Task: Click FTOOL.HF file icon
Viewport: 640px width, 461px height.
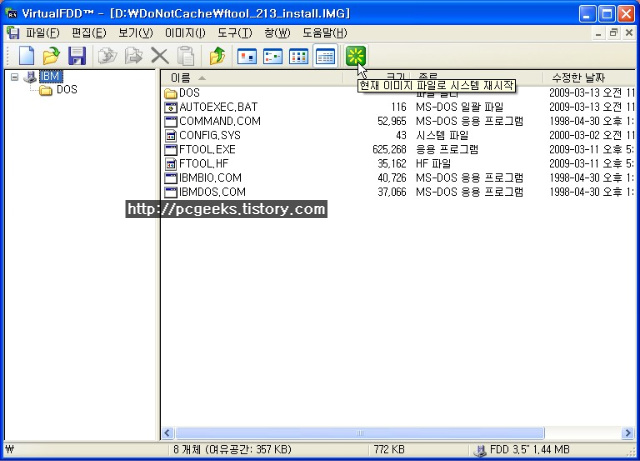Action: [170, 164]
